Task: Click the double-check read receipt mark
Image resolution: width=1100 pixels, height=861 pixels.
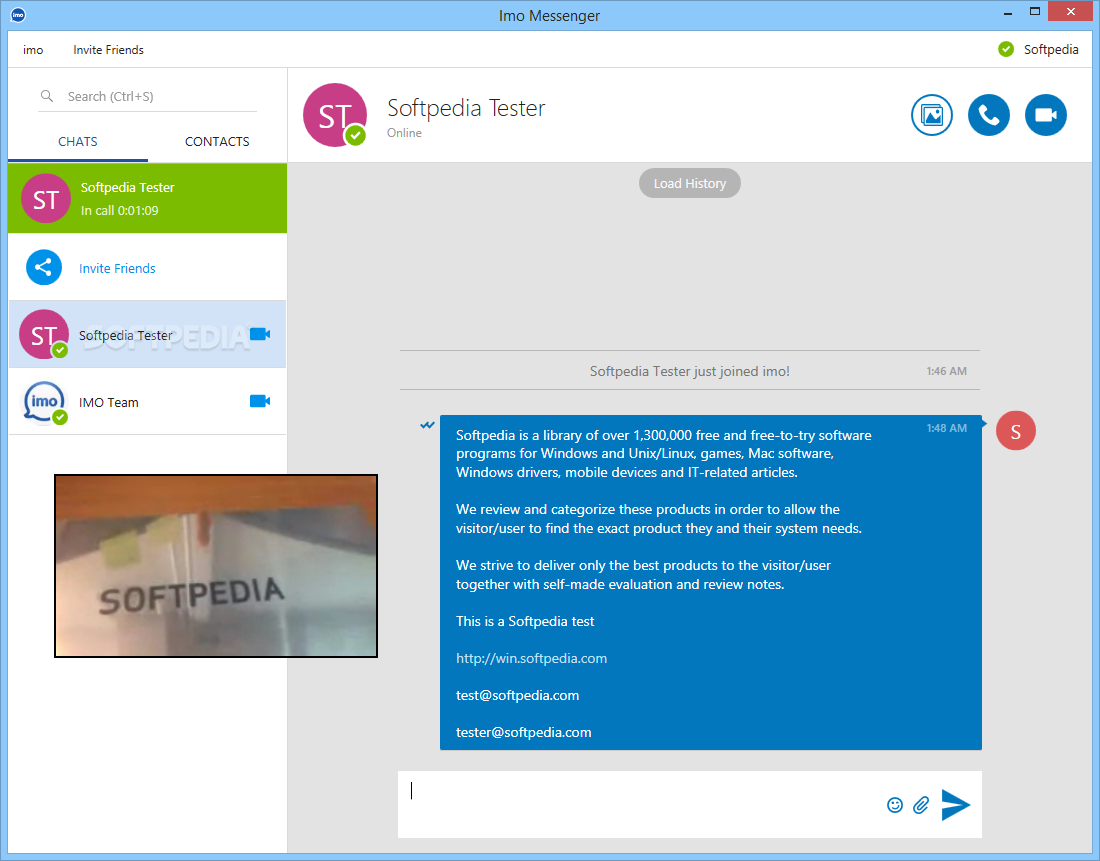Action: [x=427, y=425]
